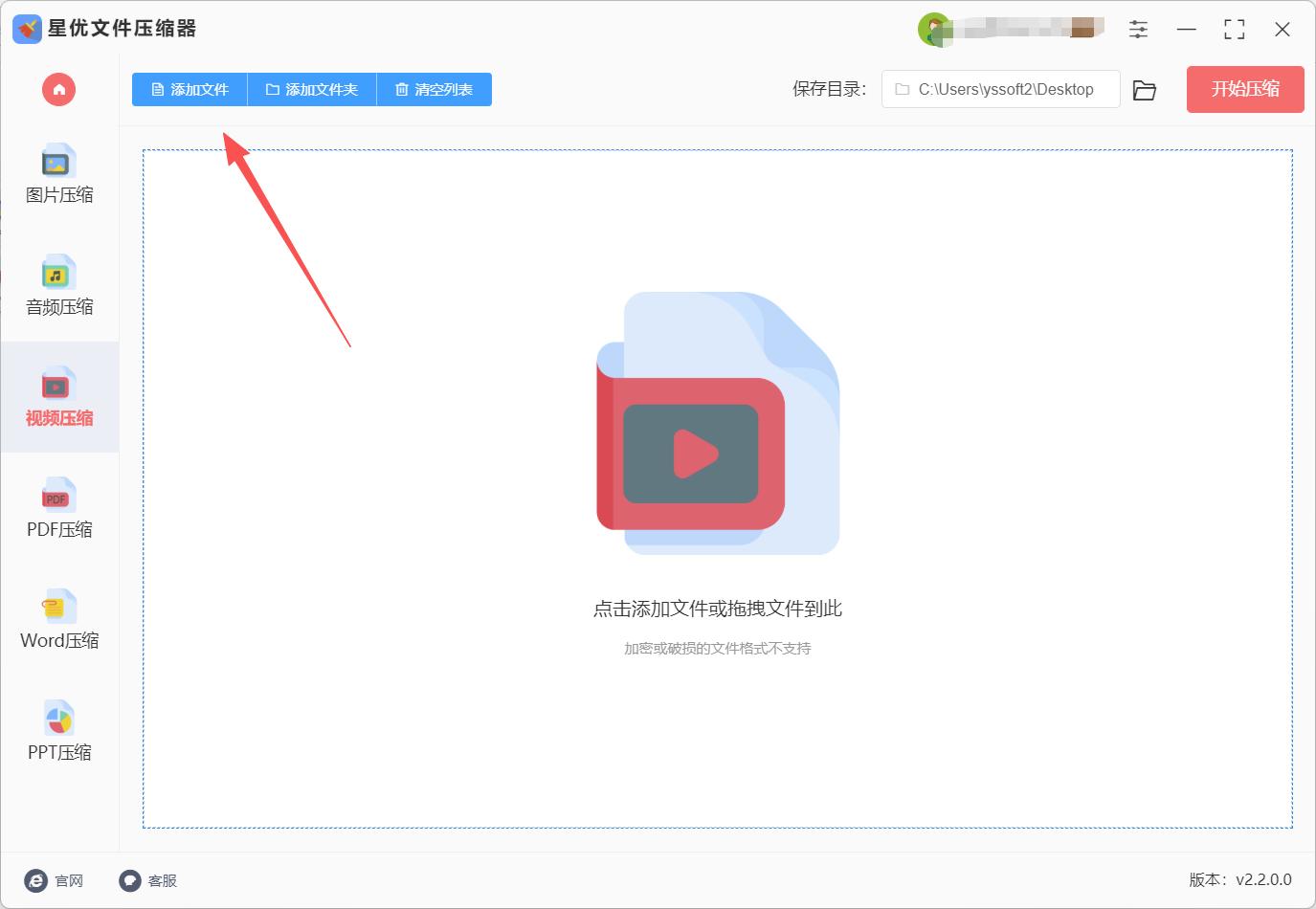Browse save folder using folder icon
The image size is (1316, 909).
1145,89
